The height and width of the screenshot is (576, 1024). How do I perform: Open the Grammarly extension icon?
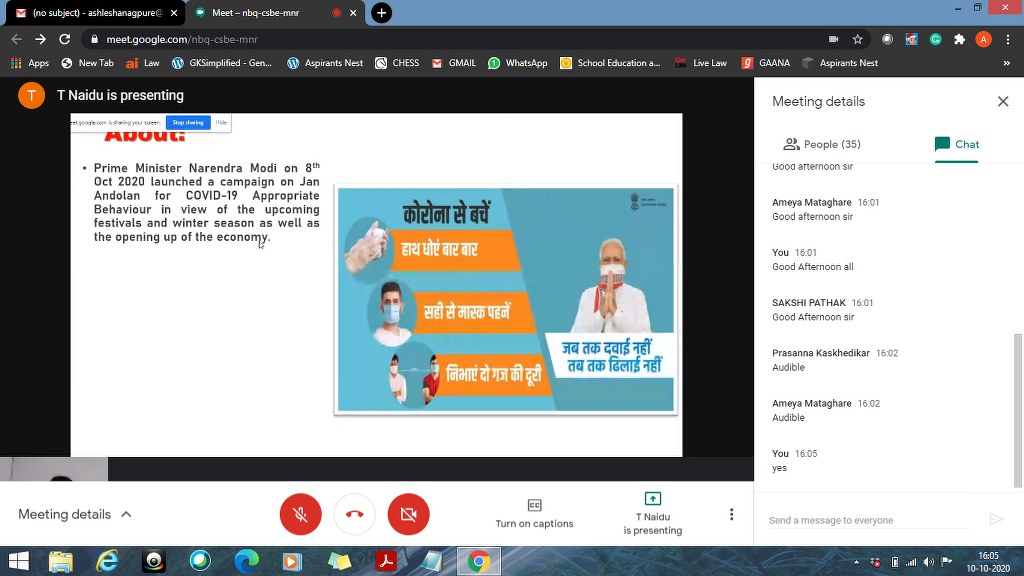(x=935, y=39)
